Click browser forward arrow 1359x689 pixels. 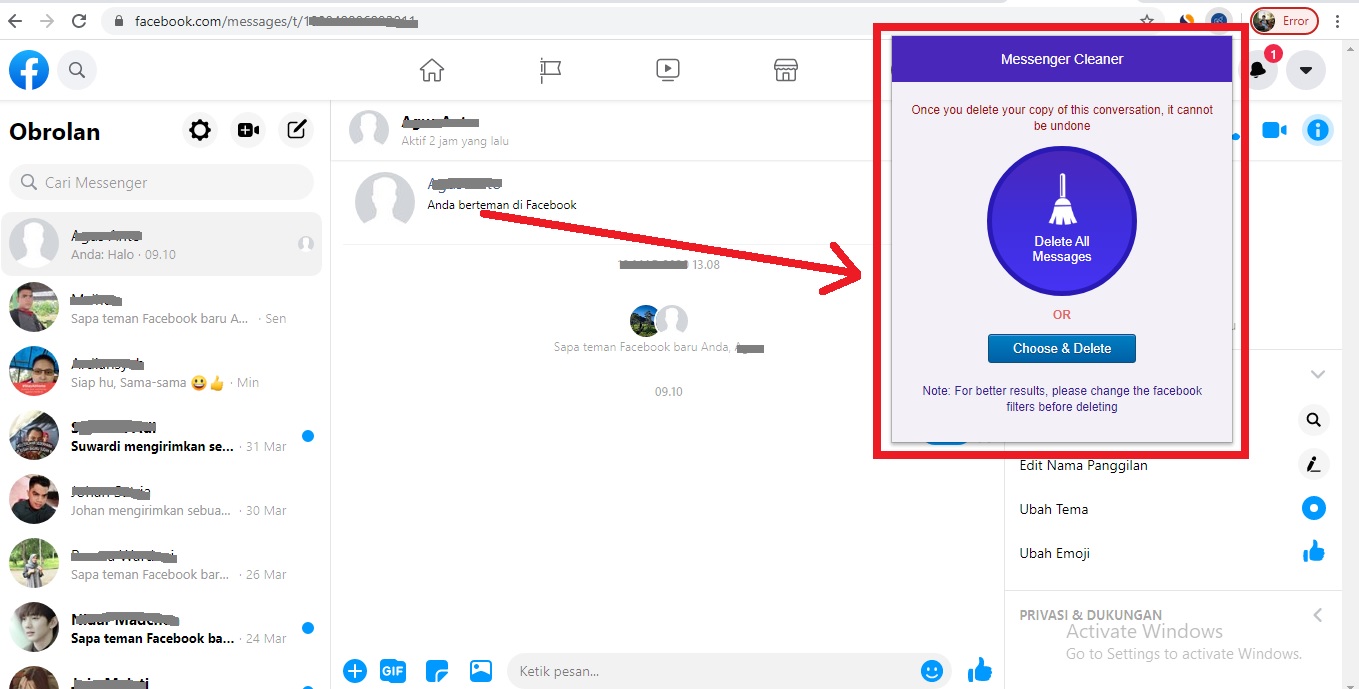coord(47,20)
